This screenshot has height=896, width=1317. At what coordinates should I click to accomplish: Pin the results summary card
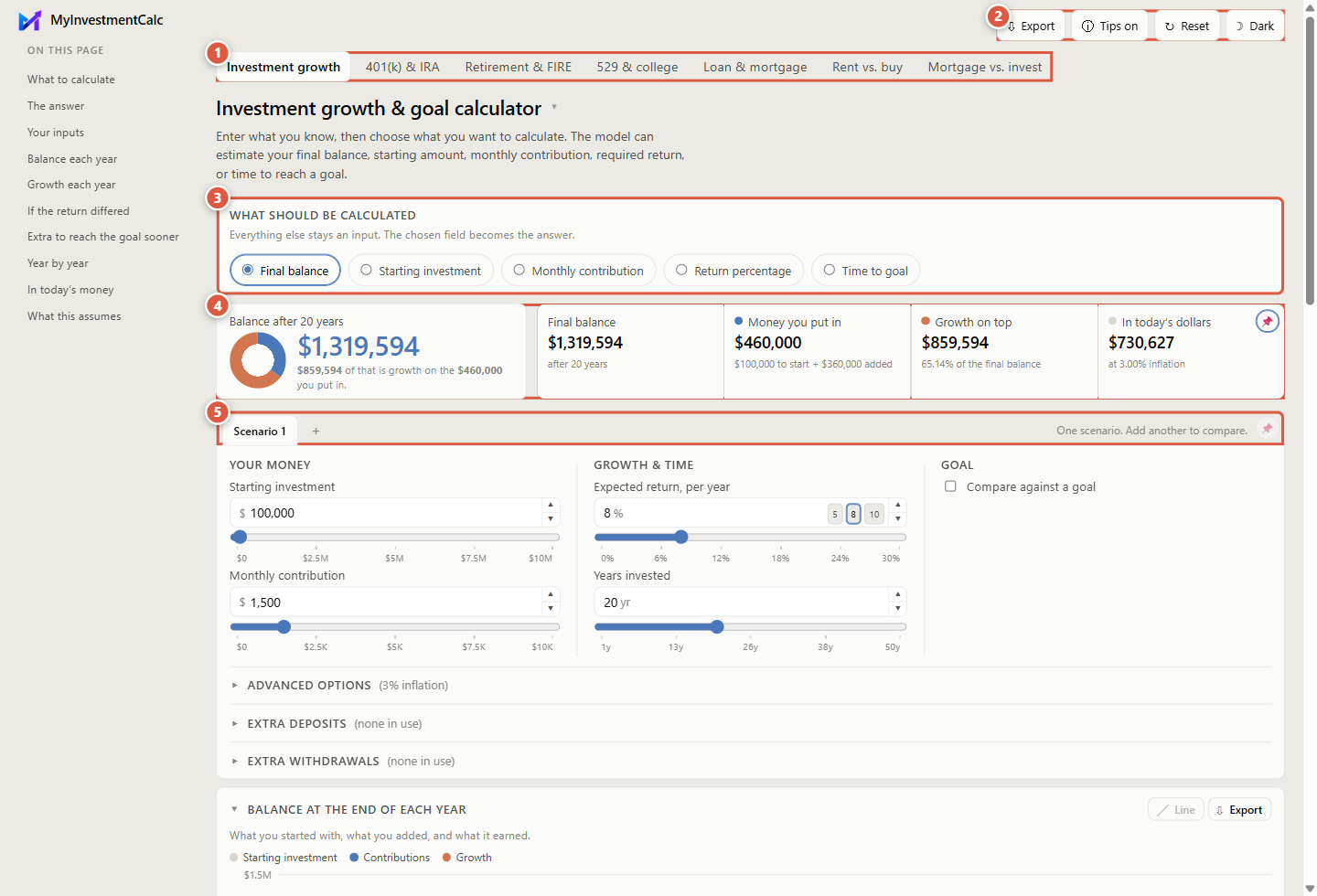1267,322
